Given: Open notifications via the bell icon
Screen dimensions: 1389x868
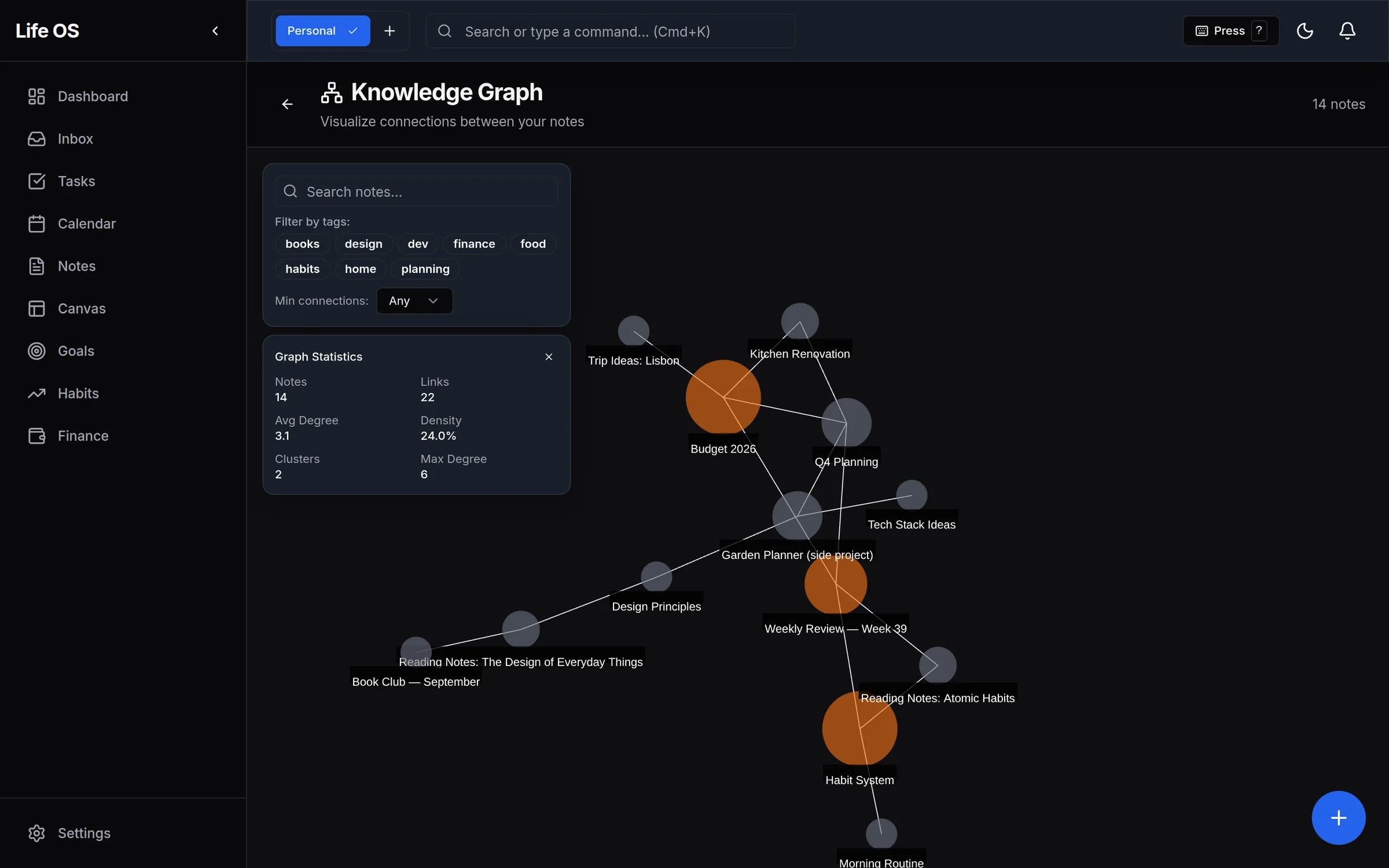Looking at the screenshot, I should tap(1347, 31).
